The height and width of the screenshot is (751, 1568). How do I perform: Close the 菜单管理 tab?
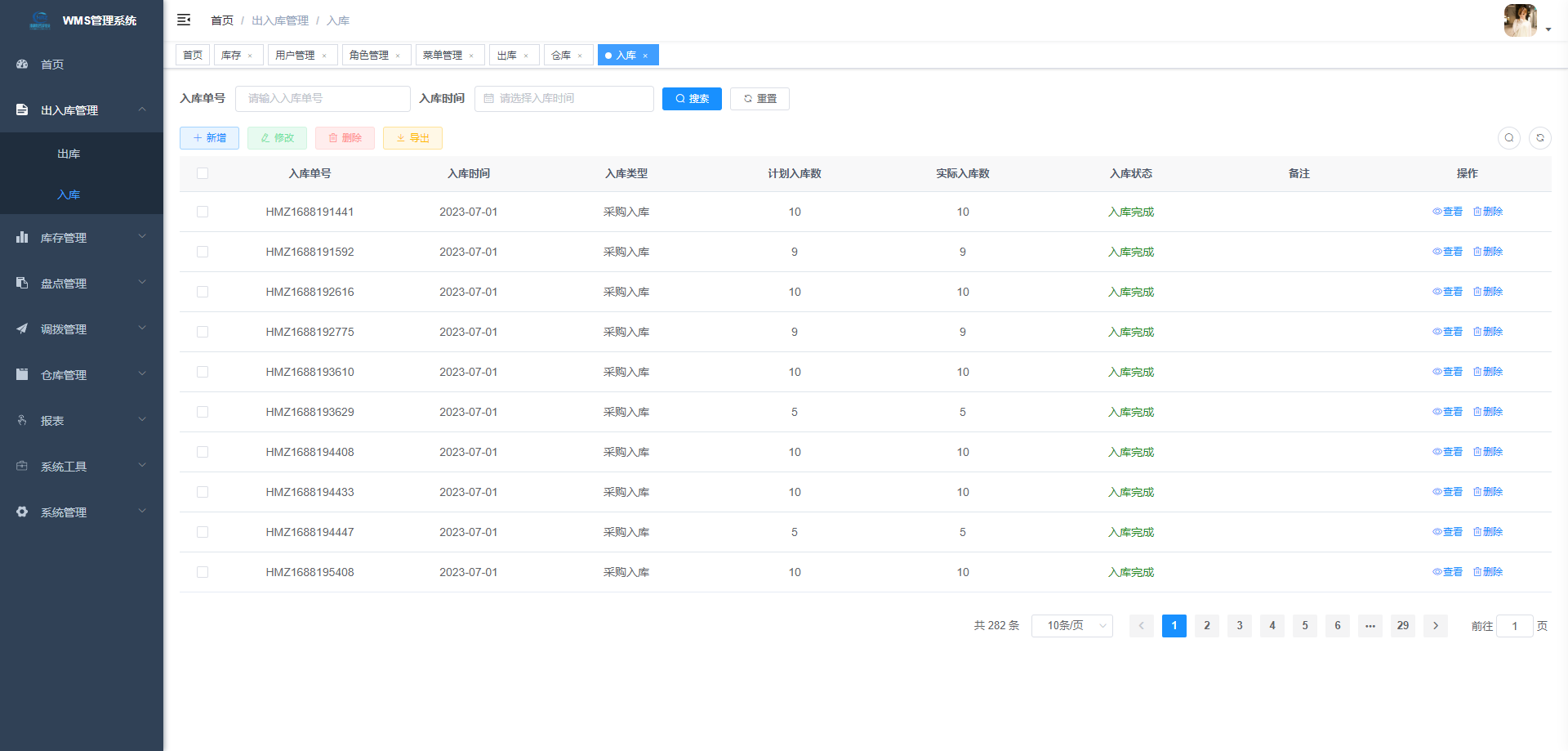[471, 56]
